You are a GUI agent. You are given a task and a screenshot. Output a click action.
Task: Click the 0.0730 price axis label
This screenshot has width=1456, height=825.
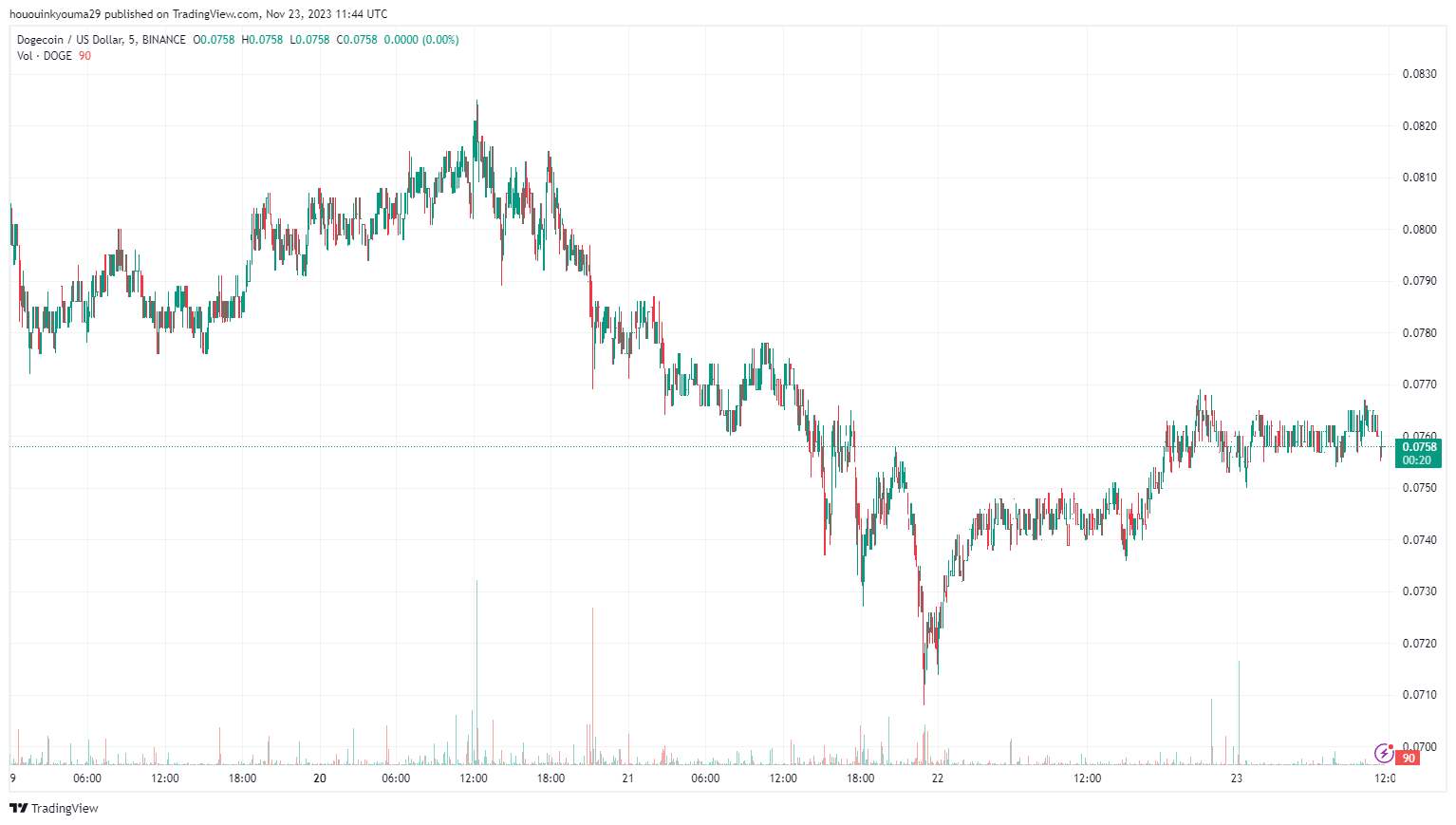point(1419,591)
